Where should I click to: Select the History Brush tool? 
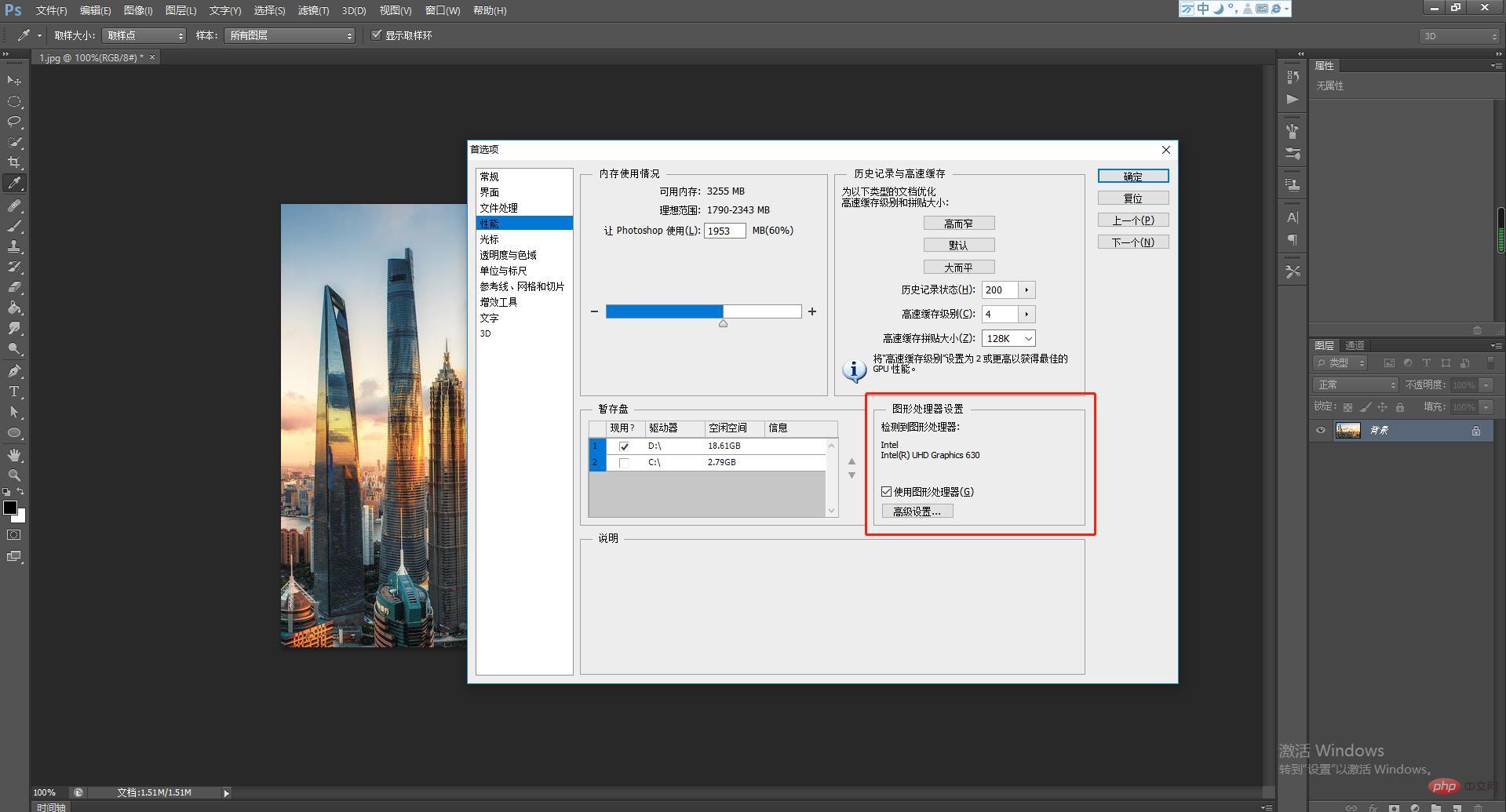pyautogui.click(x=14, y=267)
